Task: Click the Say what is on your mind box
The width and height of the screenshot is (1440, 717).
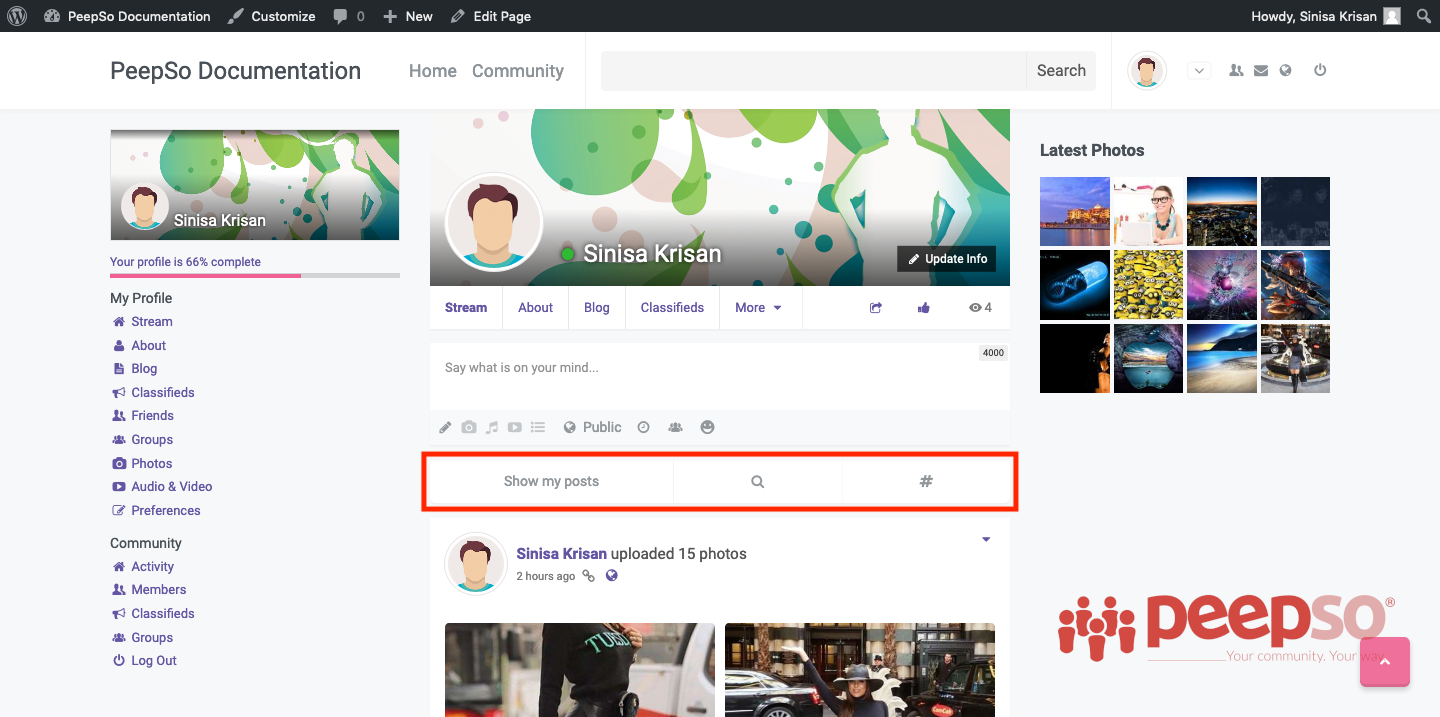Action: [x=720, y=376]
